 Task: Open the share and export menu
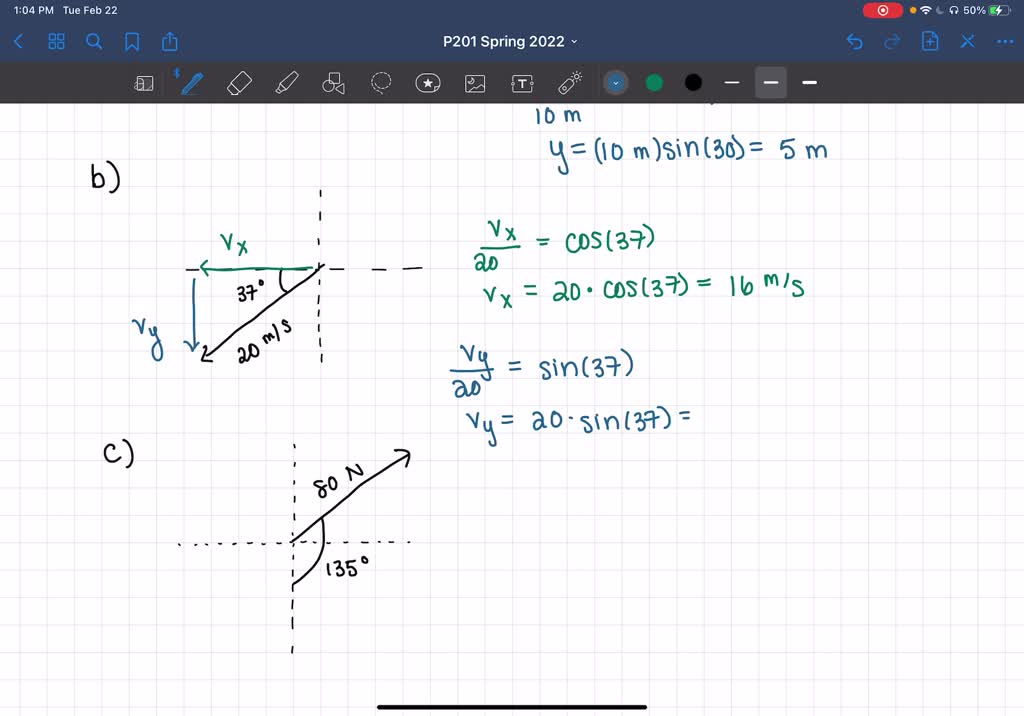(x=169, y=41)
